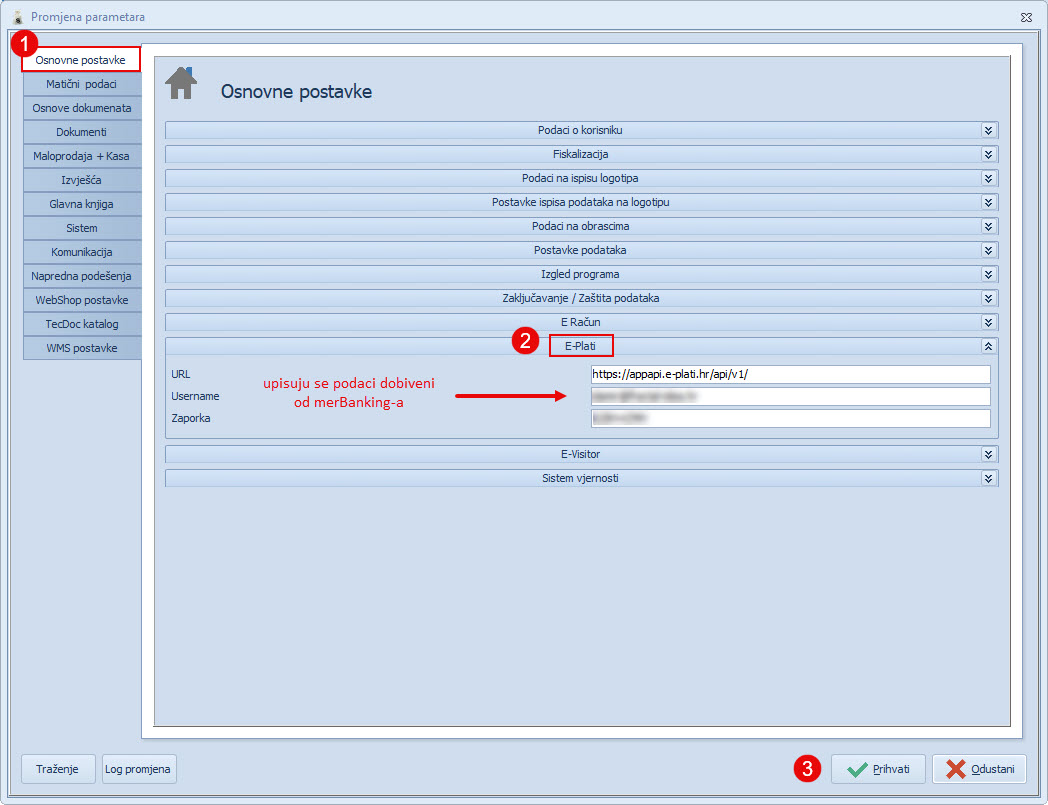Viewport: 1048px width, 805px height.
Task: Expand the E Račun section
Action: pos(988,322)
